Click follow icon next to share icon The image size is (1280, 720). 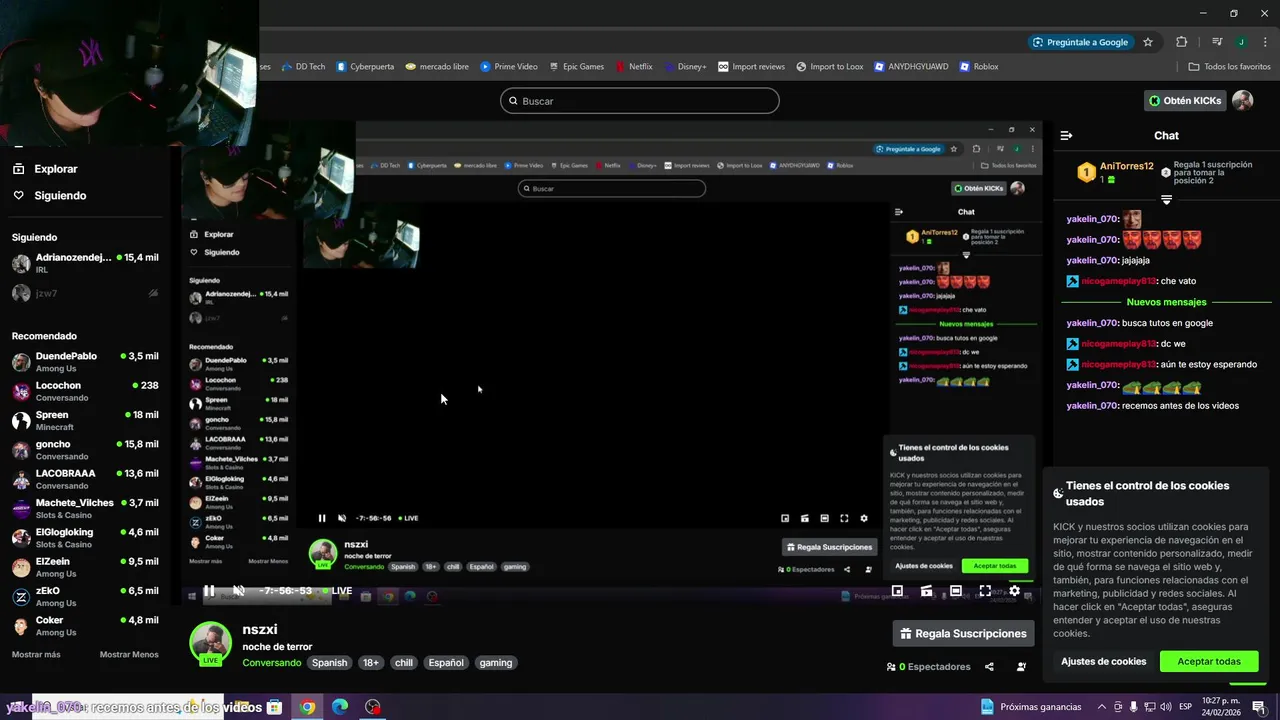pos(1021,667)
